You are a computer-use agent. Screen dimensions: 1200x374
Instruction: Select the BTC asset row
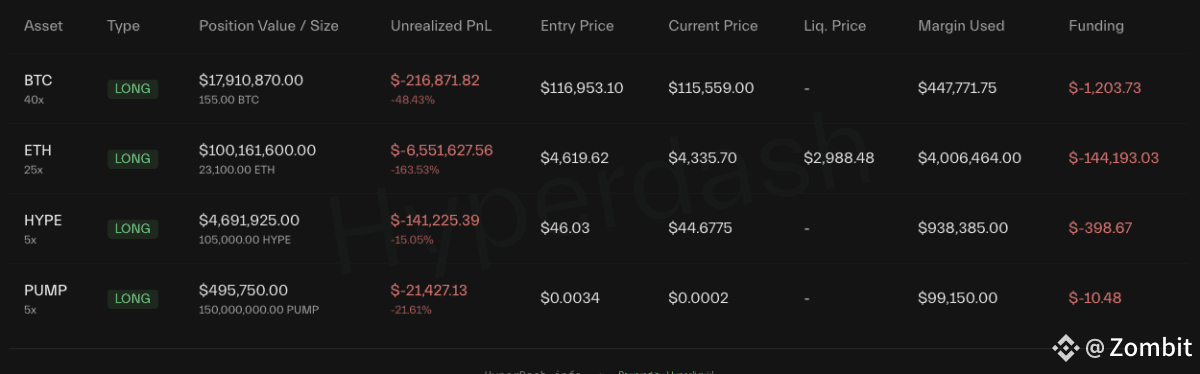[x=600, y=88]
